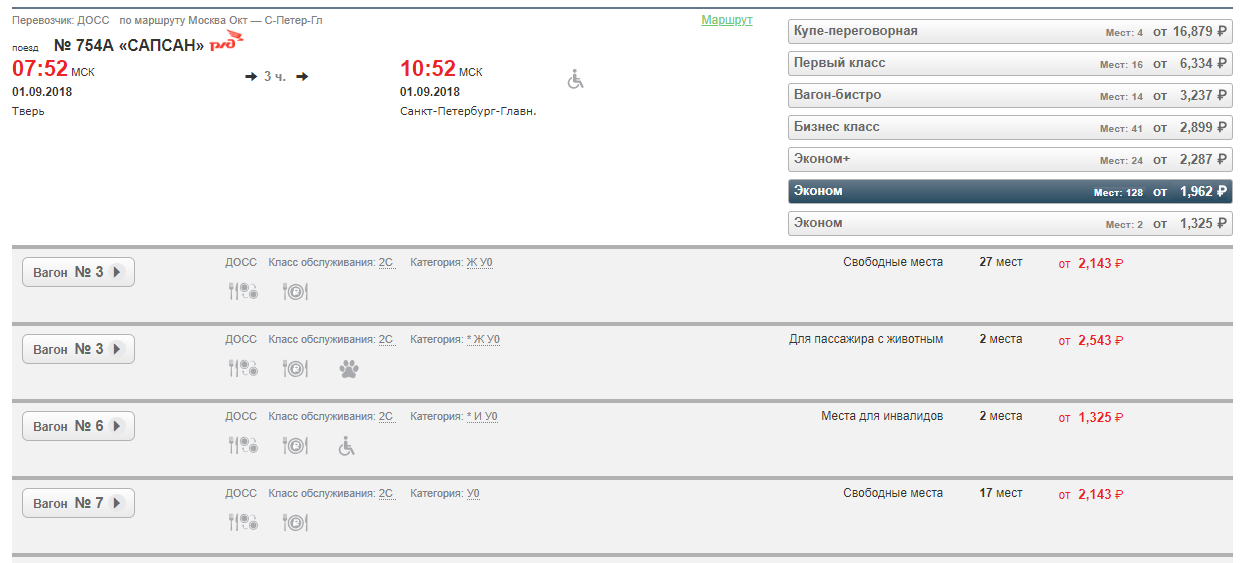
Task: Click the 3 ч. travel duration
Action: pos(275,77)
